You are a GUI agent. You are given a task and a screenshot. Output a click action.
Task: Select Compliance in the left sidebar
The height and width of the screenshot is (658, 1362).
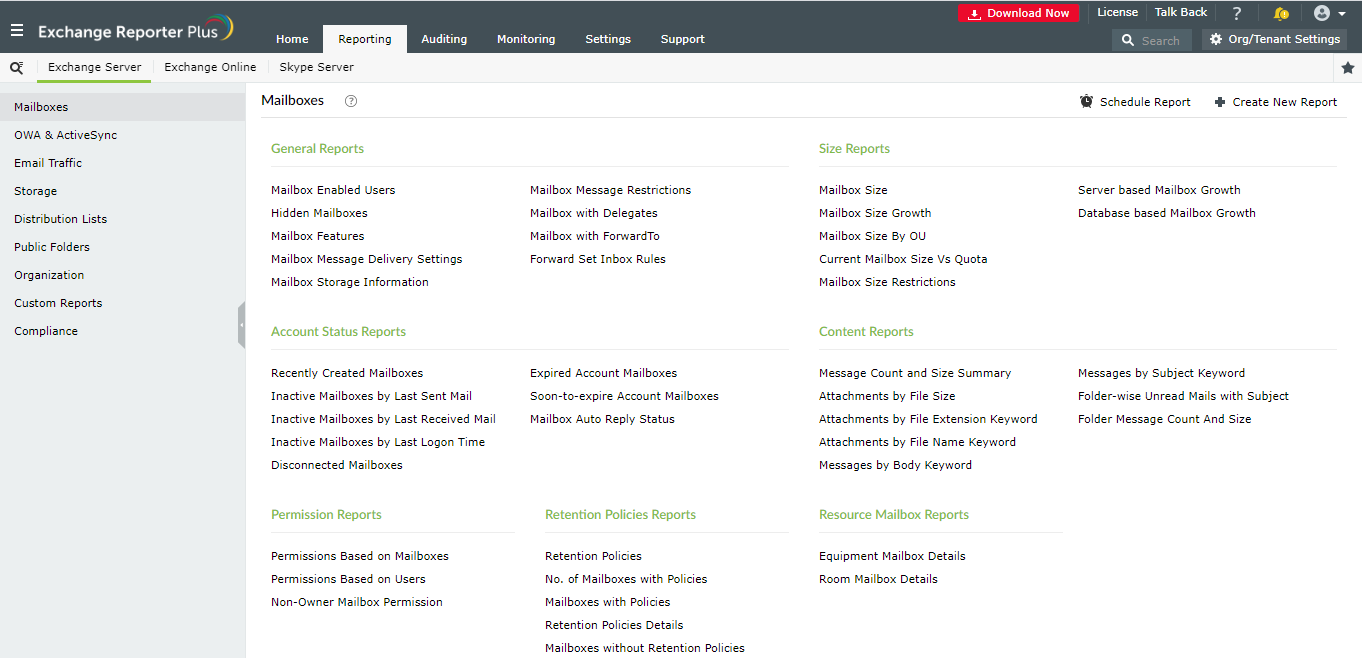click(x=45, y=330)
